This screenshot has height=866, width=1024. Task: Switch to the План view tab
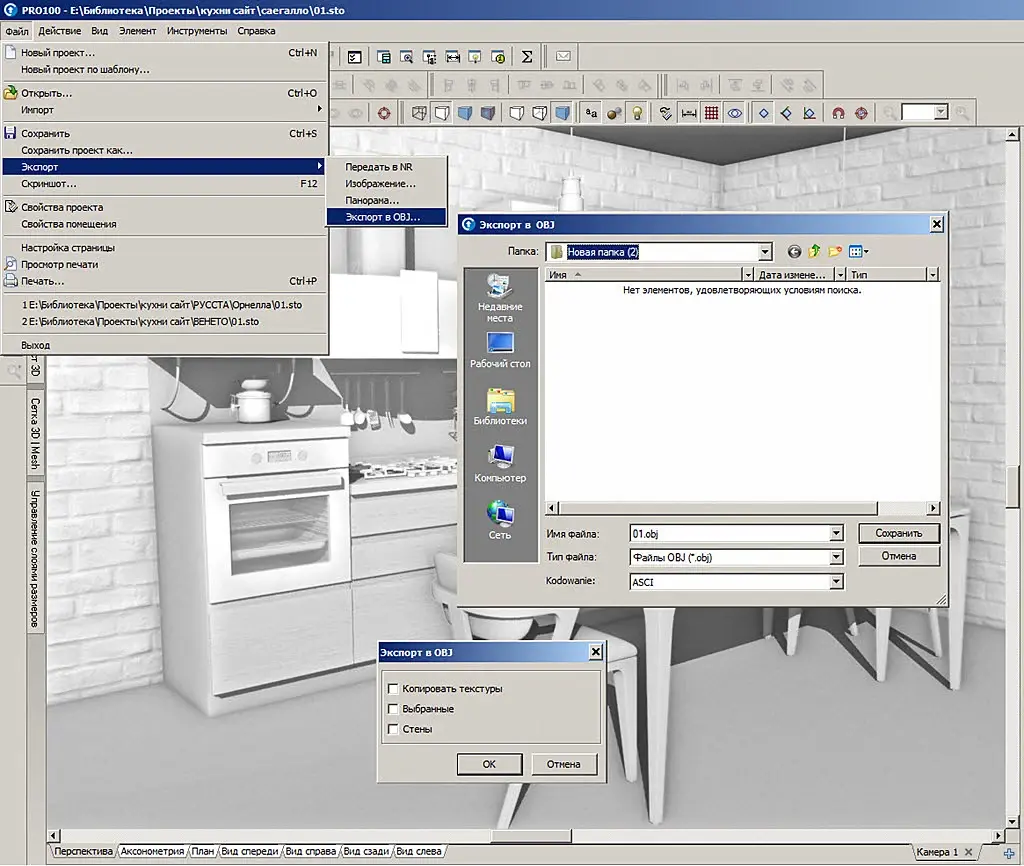(x=202, y=852)
